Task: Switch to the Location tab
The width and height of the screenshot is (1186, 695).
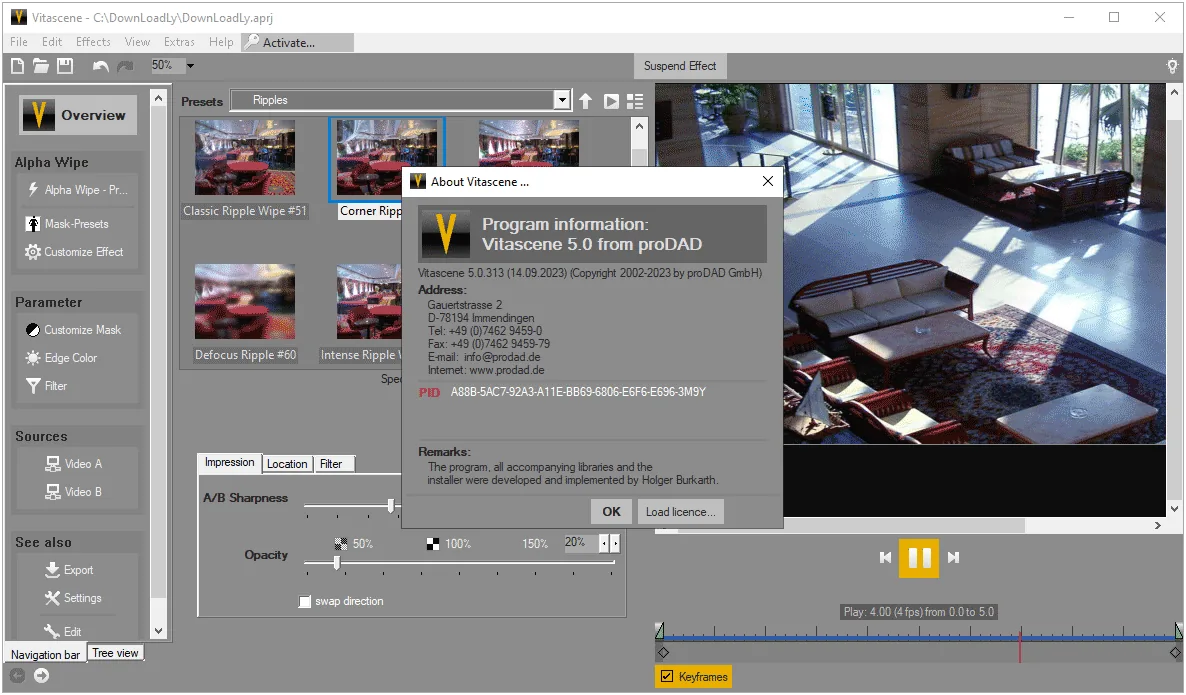Action: pos(287,464)
